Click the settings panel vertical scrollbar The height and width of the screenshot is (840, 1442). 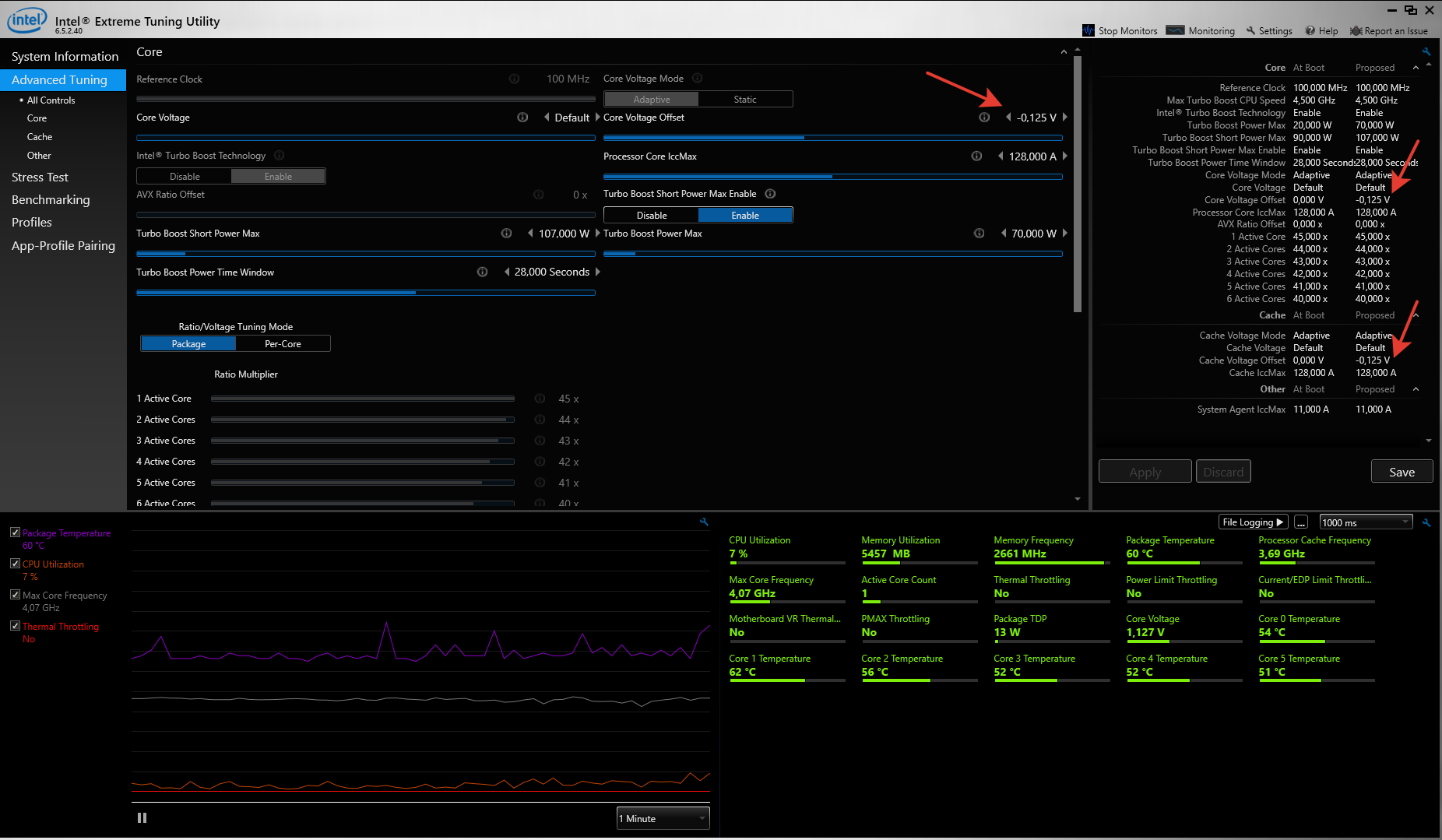click(1078, 183)
